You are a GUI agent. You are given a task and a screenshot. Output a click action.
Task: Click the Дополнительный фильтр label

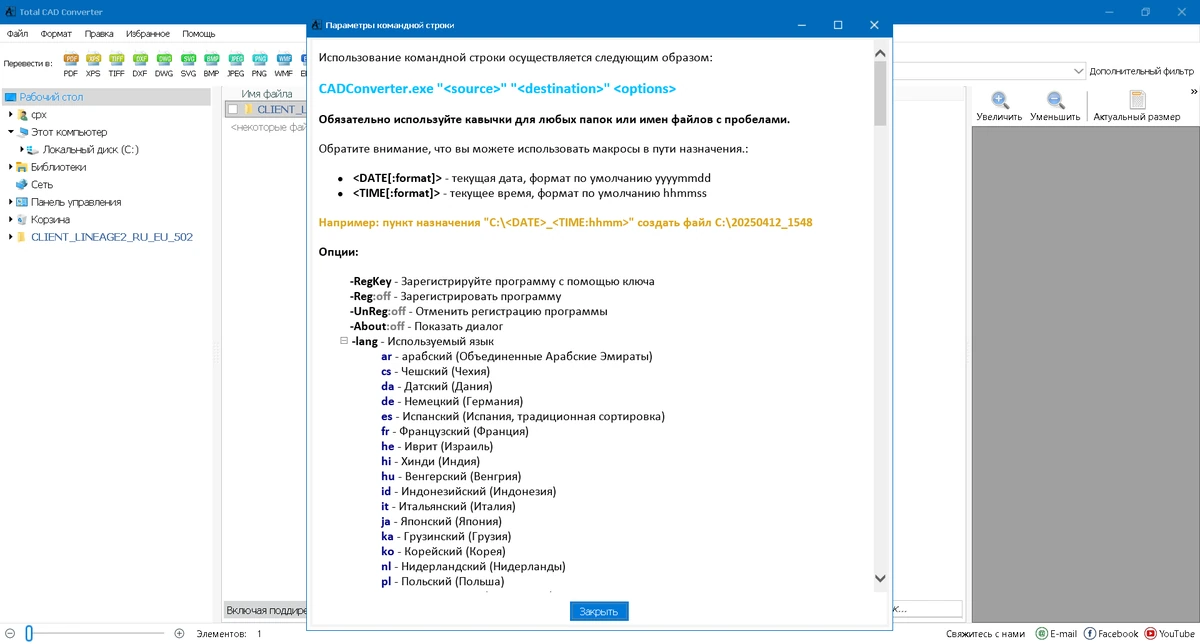coord(1142,72)
